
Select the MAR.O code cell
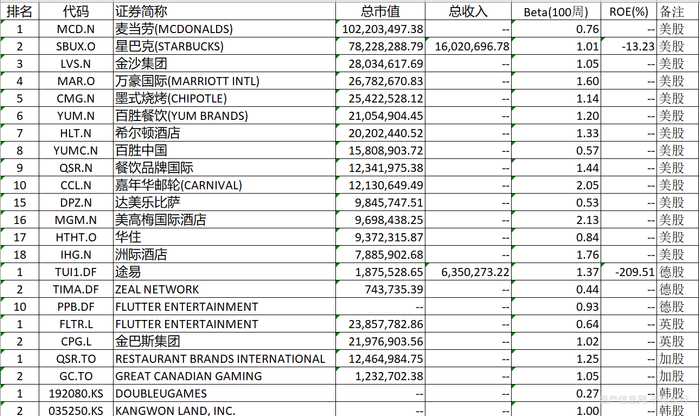(76, 81)
